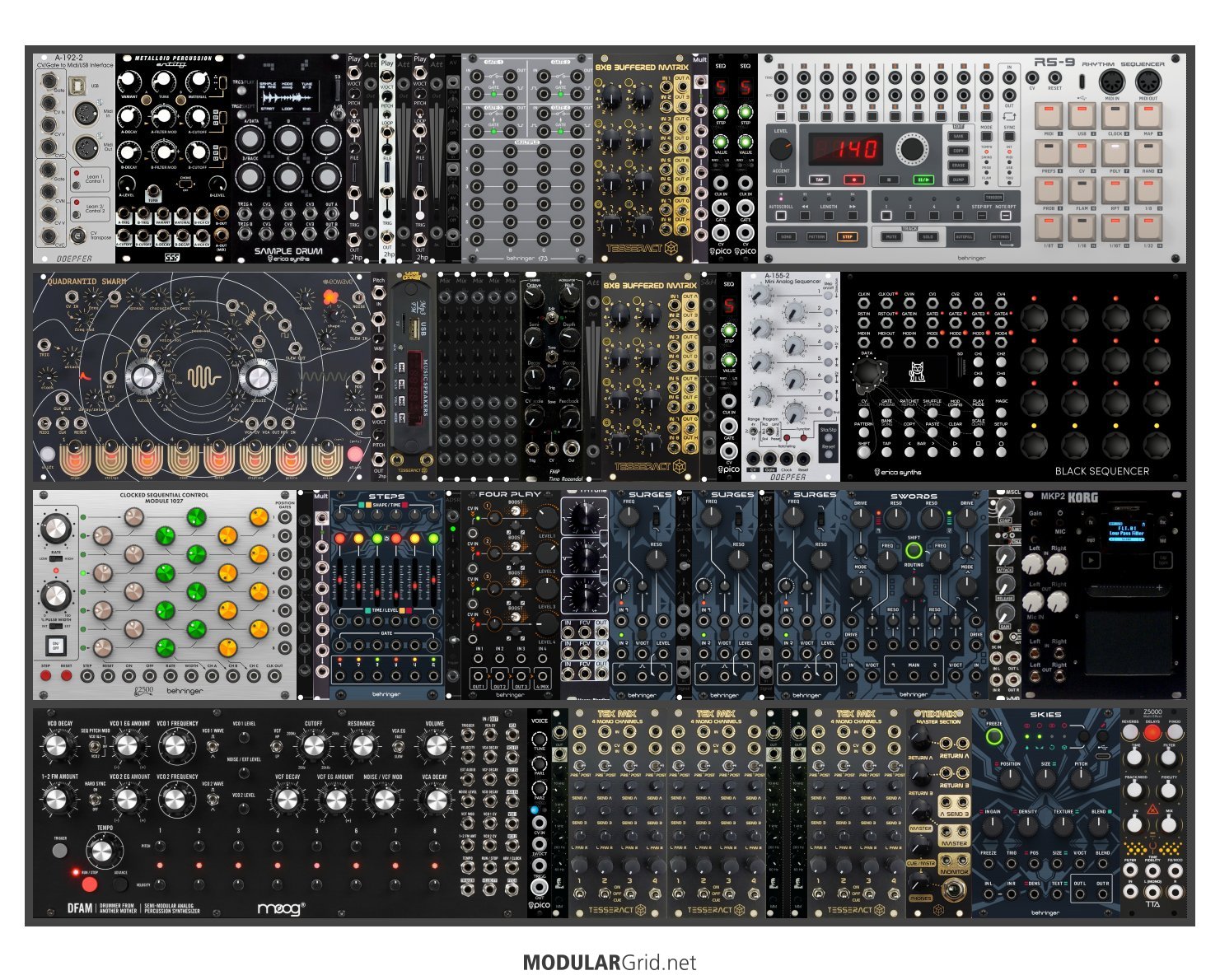This screenshot has height=980, width=1220.
Task: Click rightmost fader on the STEPS module
Action: tap(434, 581)
